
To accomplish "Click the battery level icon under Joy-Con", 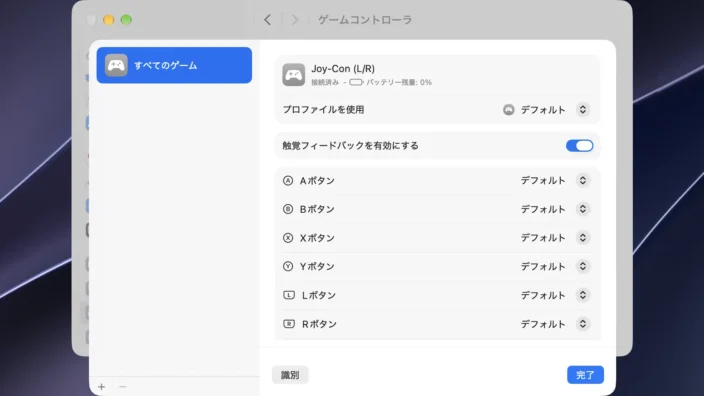I will point(356,82).
